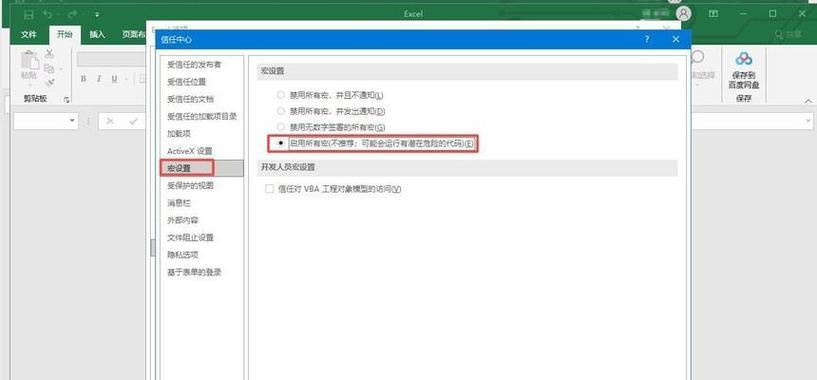Click the account profile avatar icon
Viewport: 817px width, 380px height.
[684, 14]
